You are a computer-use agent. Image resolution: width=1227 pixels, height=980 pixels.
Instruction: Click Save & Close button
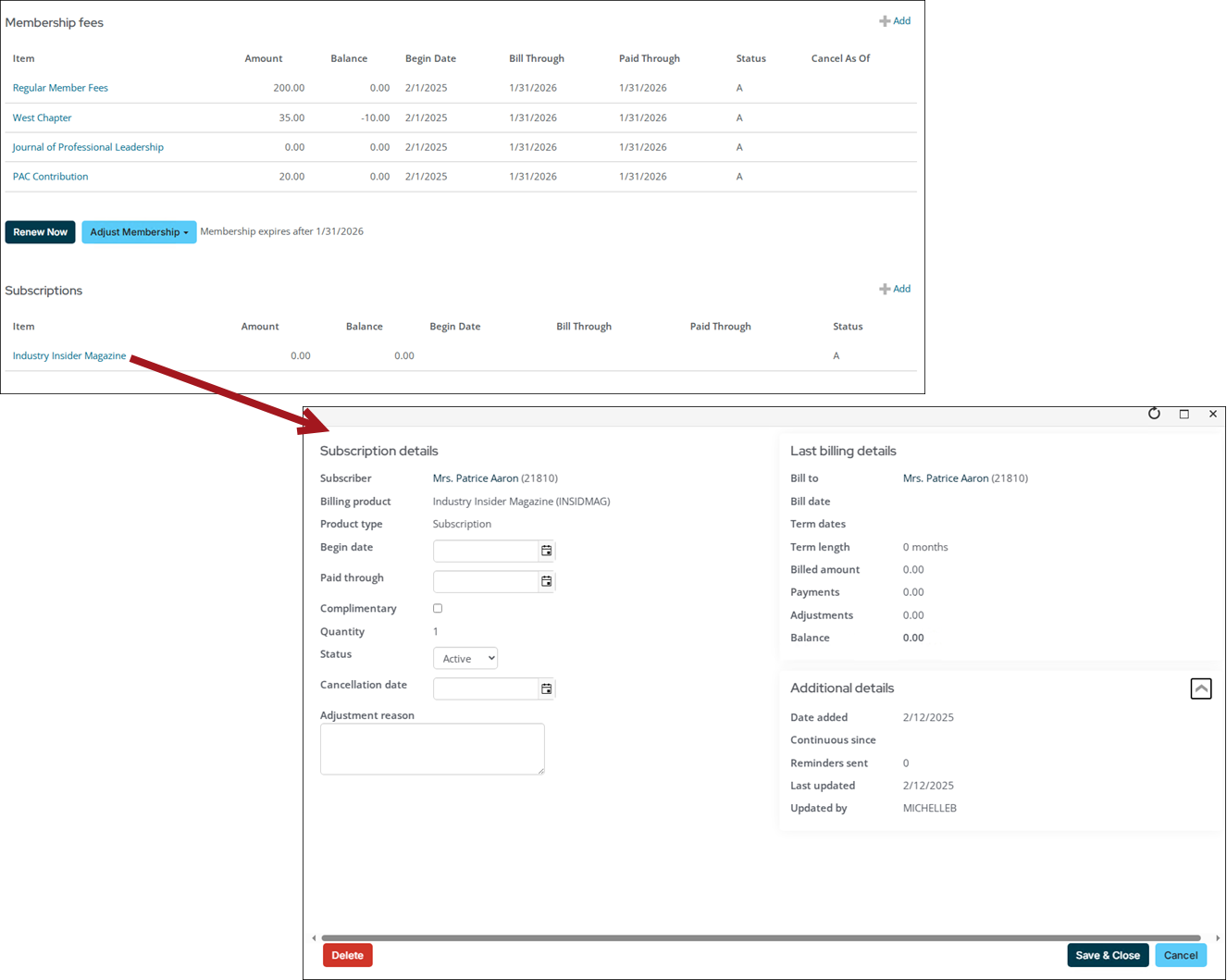click(1107, 955)
